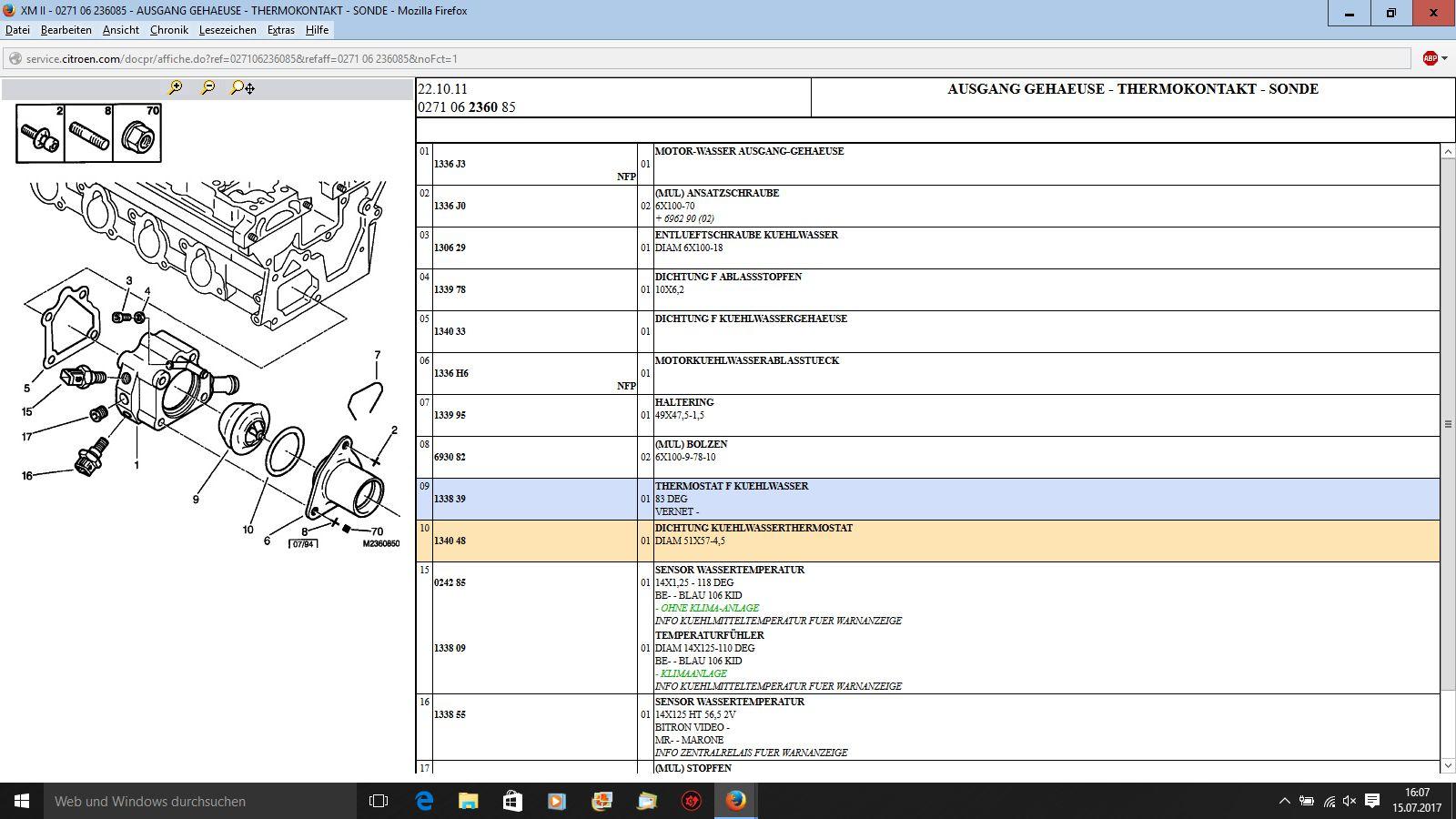1456x819 pixels.
Task: Click network Wi-Fi tray icon
Action: (x=1329, y=802)
